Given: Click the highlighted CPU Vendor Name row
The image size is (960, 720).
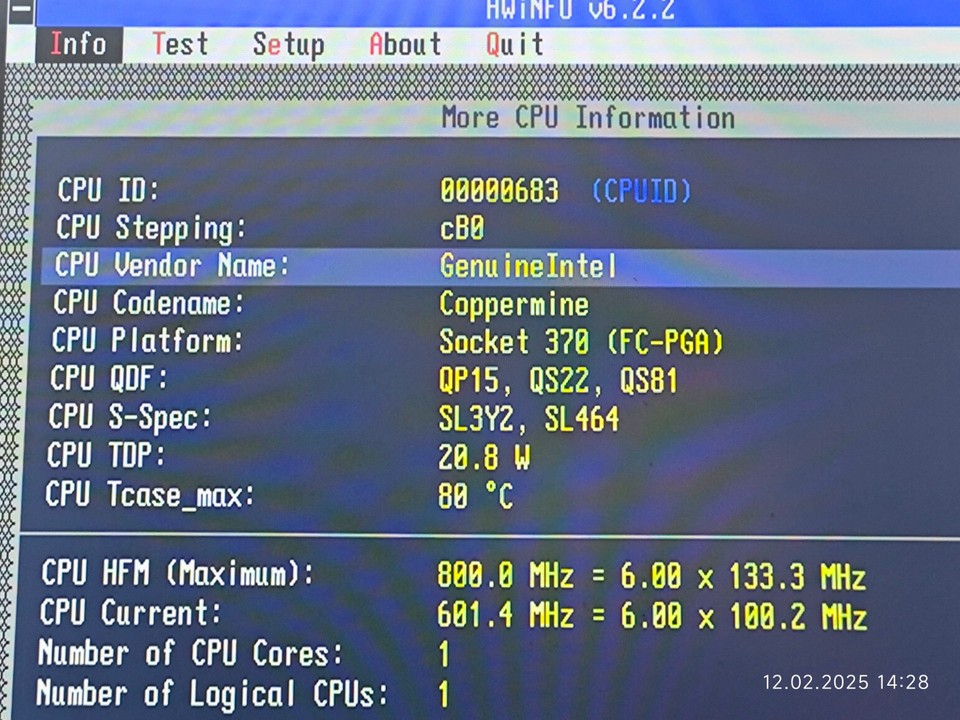Looking at the screenshot, I should click(x=500, y=266).
